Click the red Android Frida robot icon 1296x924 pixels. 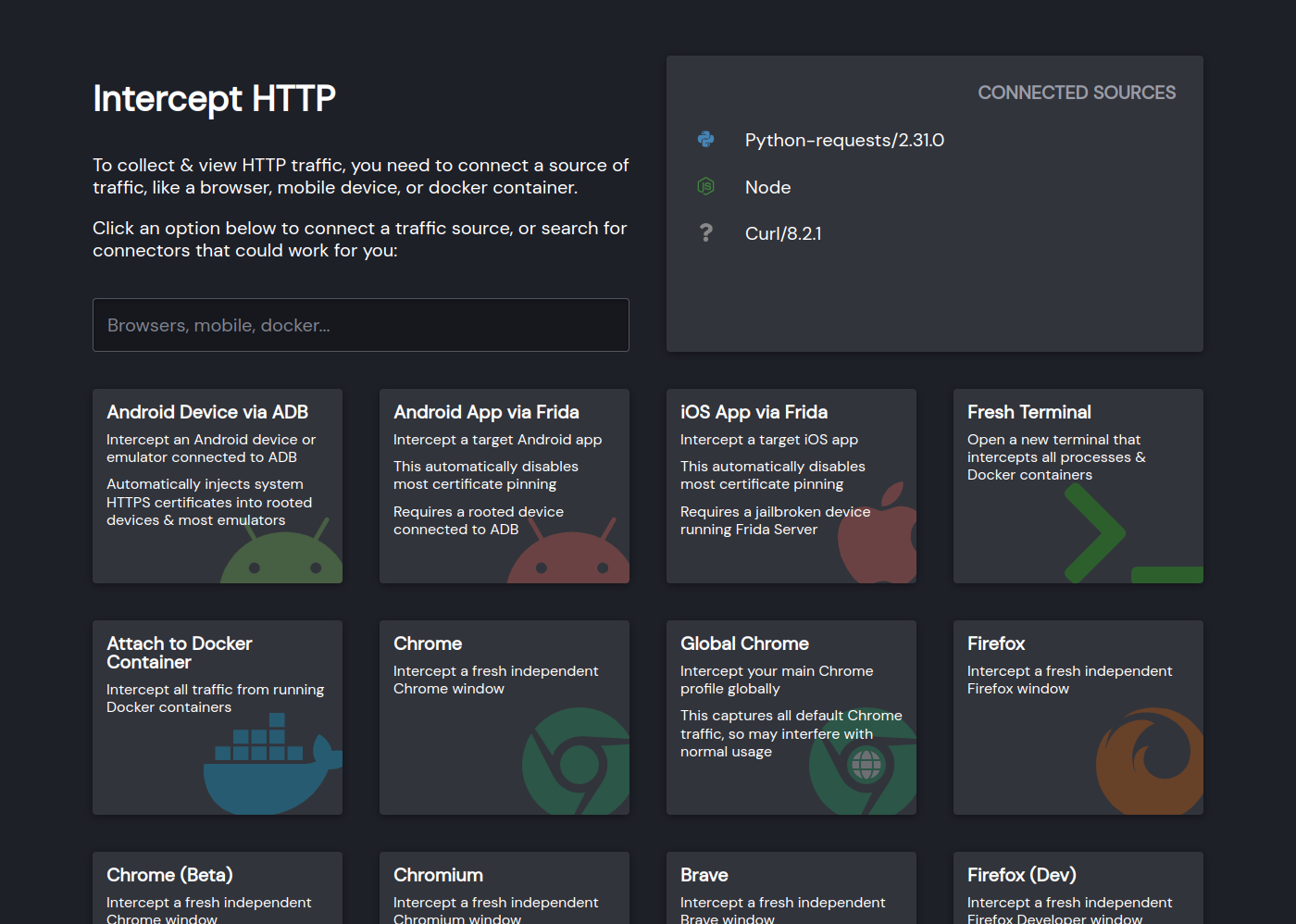coord(571,556)
